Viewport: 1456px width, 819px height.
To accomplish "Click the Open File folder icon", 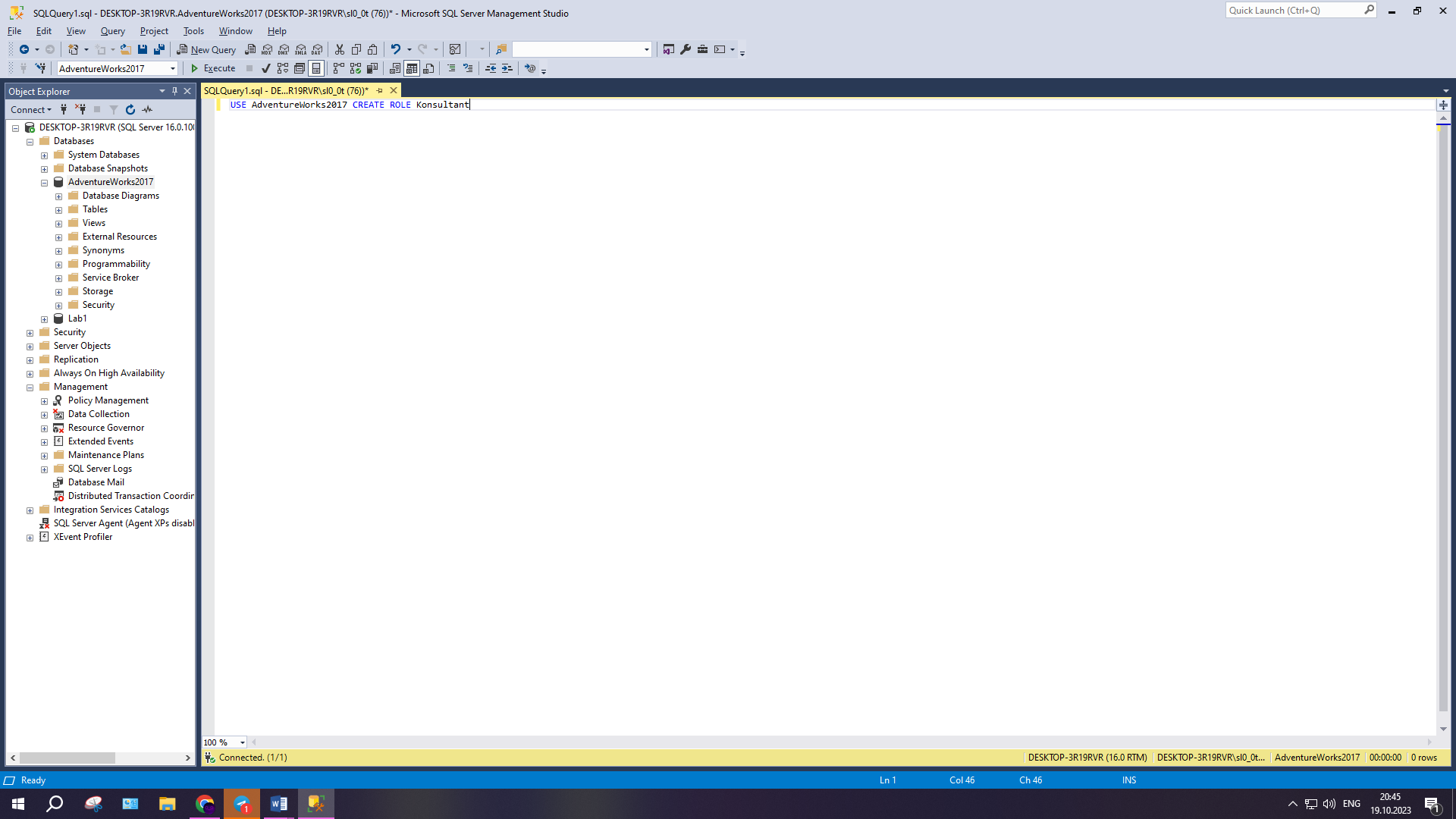I will pos(126,49).
